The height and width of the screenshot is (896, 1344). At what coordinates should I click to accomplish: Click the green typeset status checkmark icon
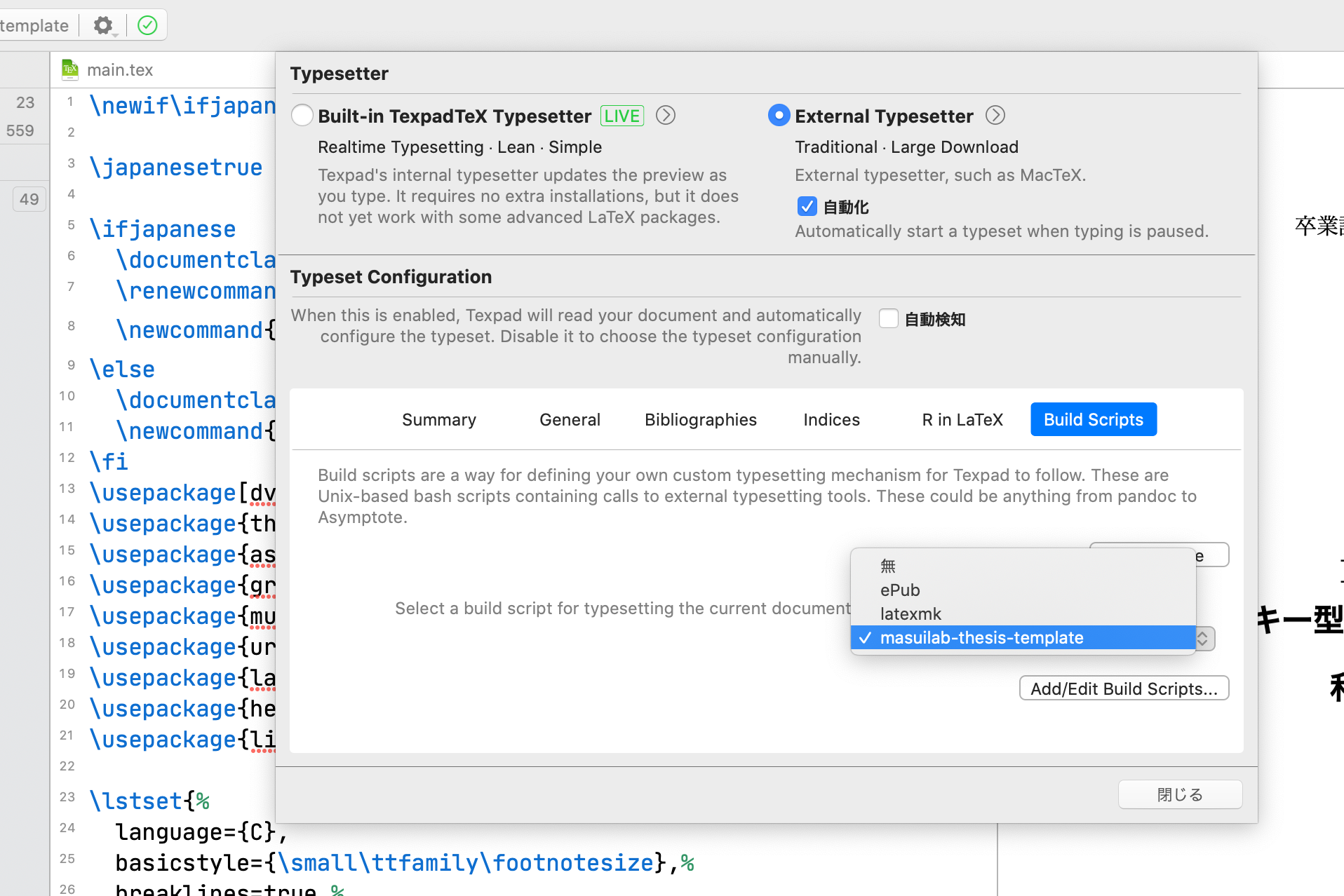coord(147,26)
